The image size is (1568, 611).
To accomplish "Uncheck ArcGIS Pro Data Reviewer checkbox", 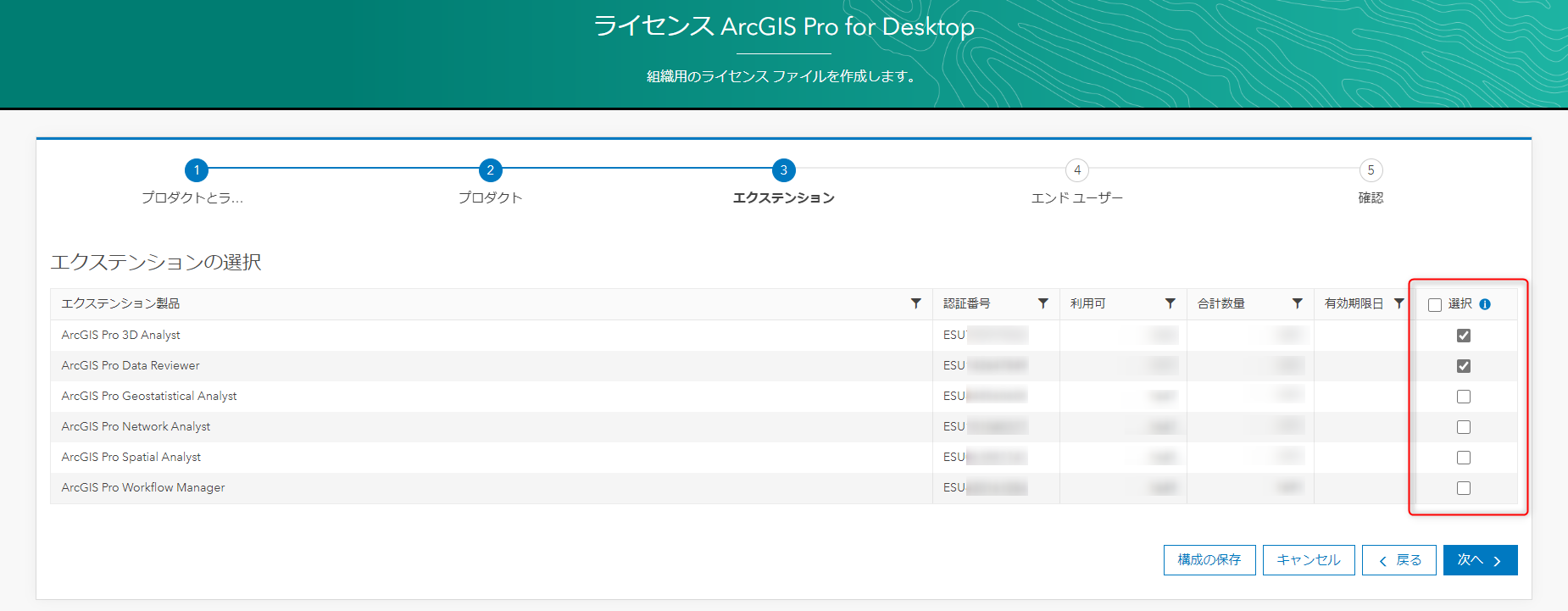I will 1464,366.
